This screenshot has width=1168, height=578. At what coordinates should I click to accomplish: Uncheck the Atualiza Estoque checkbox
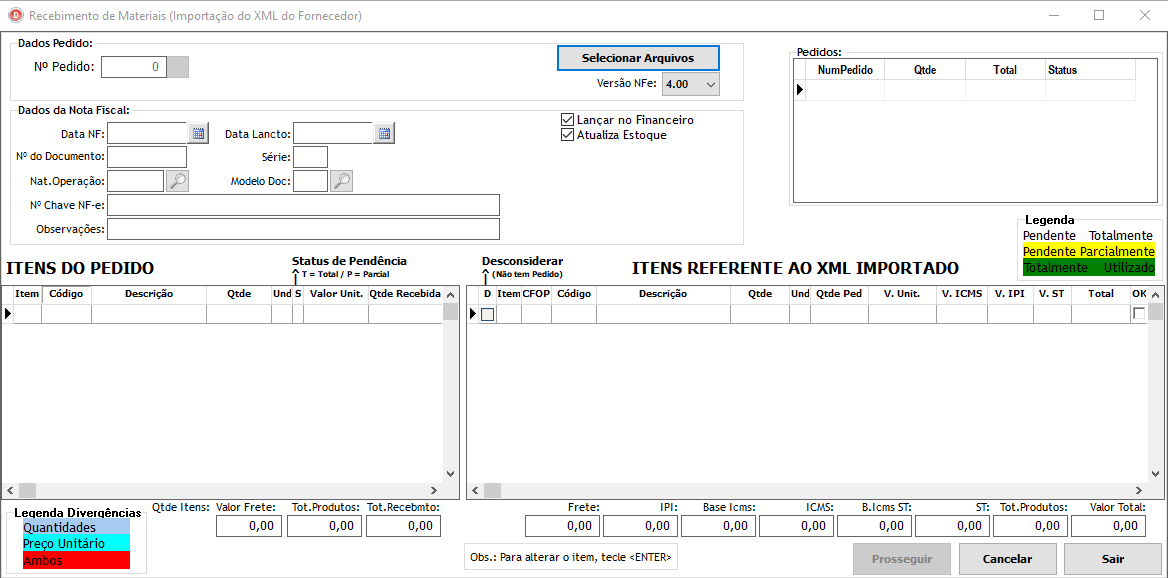[568, 135]
